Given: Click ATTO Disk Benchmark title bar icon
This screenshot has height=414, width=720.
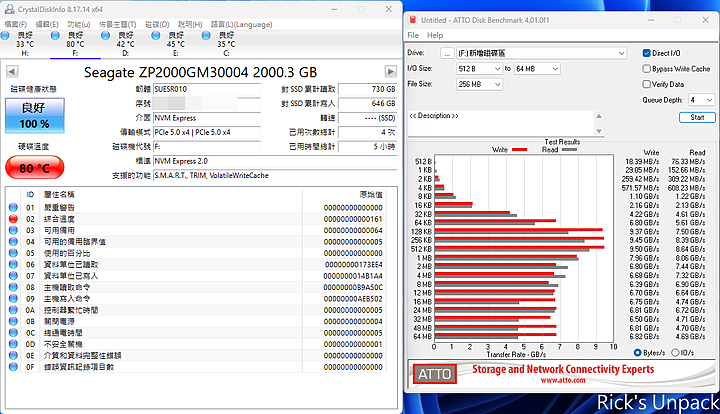Looking at the screenshot, I should point(413,20).
